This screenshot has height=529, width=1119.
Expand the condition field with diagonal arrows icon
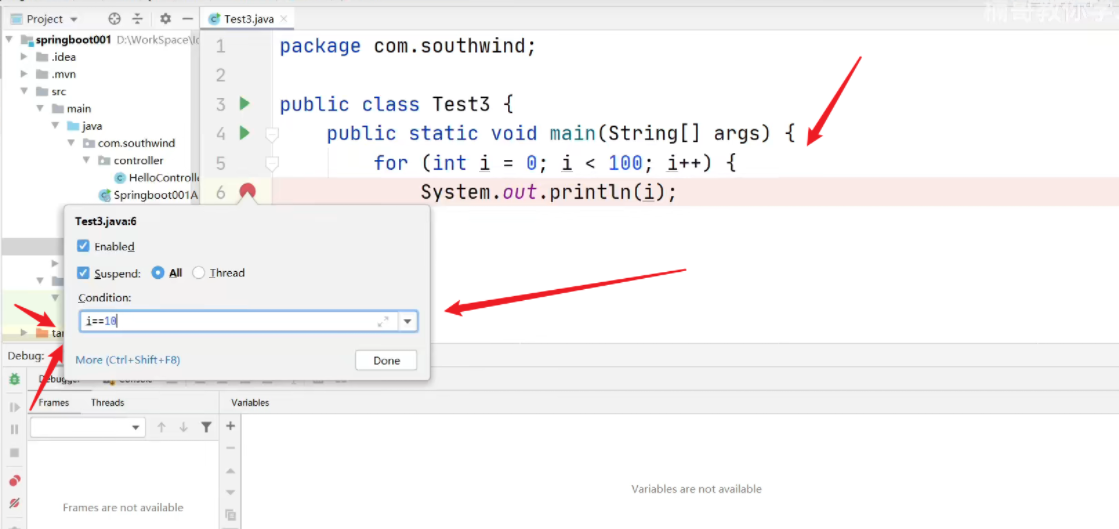[383, 322]
